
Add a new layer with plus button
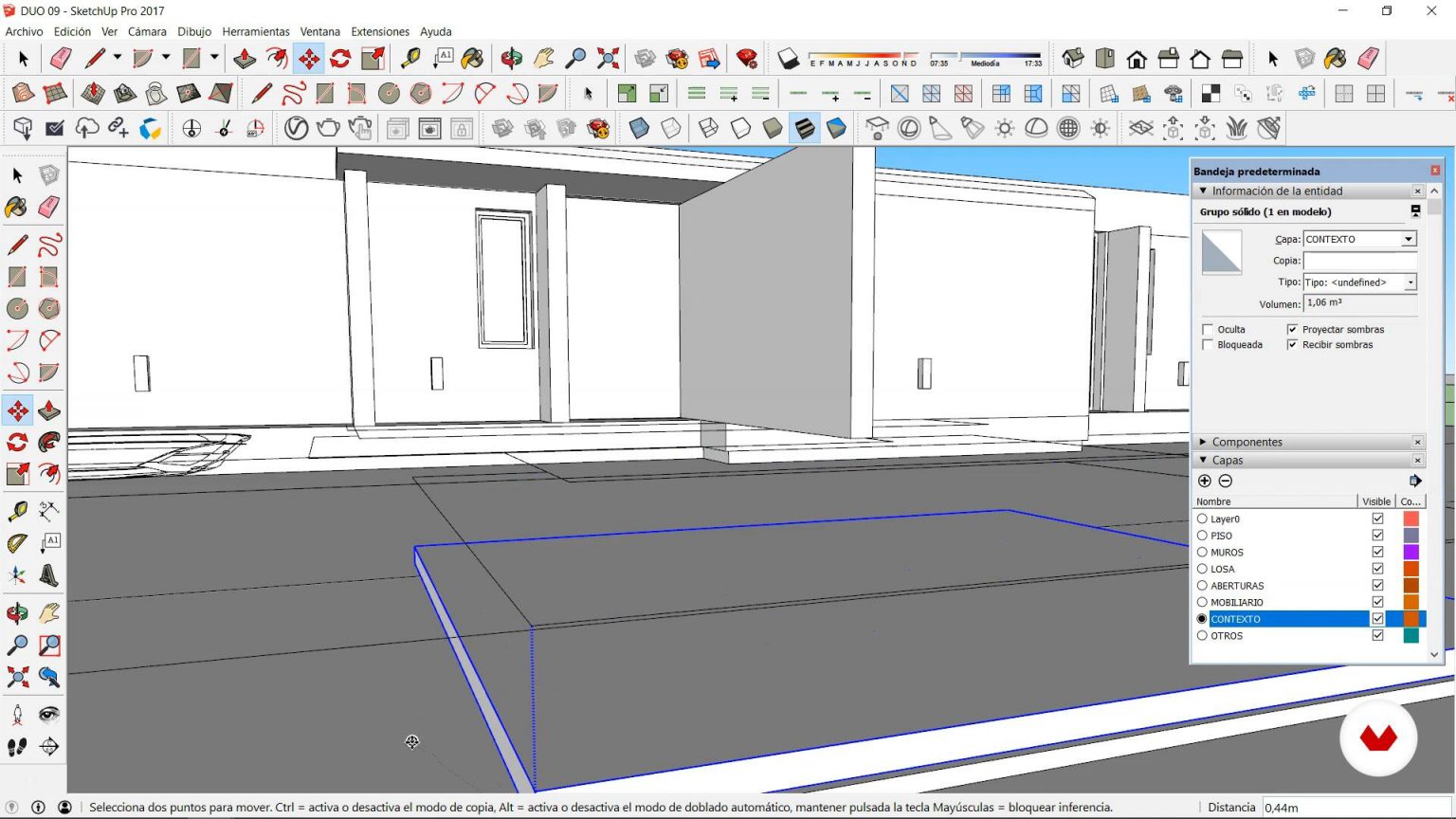[x=1205, y=481]
